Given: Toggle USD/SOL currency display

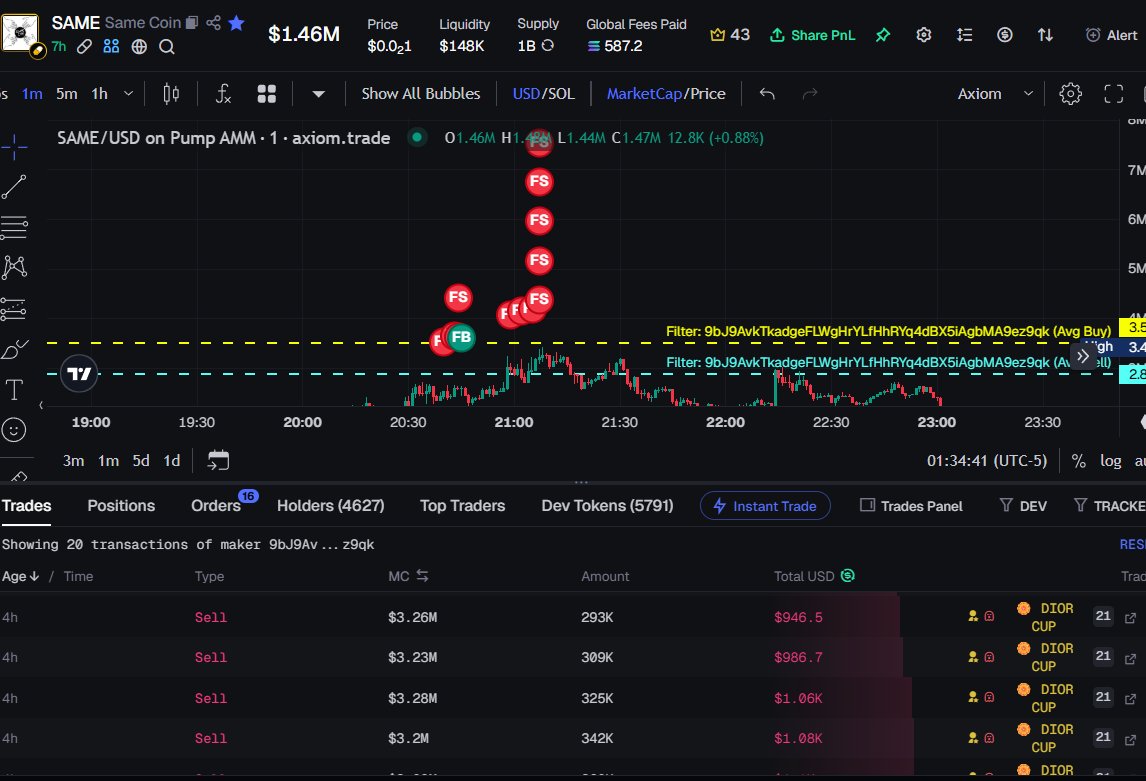Looking at the screenshot, I should (x=544, y=94).
